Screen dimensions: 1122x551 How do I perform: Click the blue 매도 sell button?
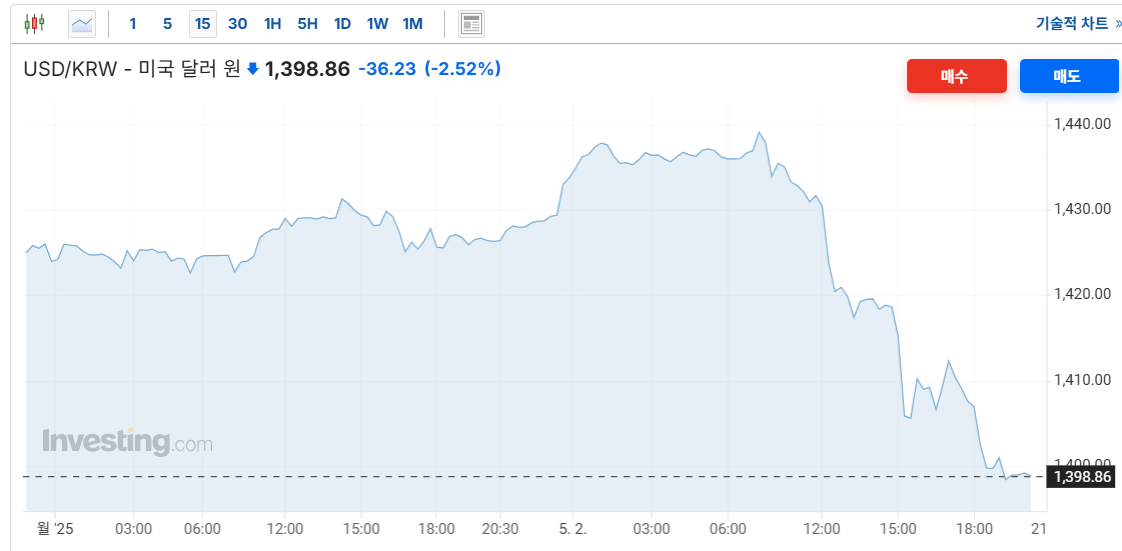coord(1068,76)
